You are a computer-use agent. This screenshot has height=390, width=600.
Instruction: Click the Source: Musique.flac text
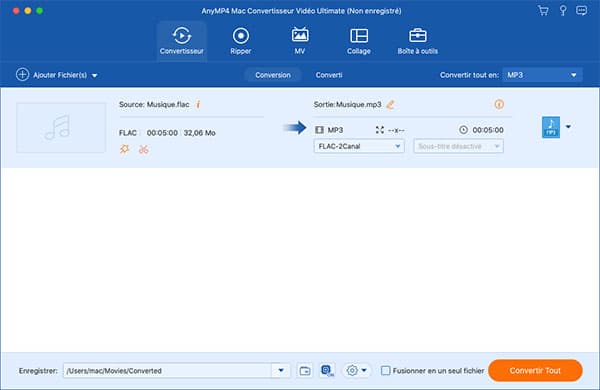[x=154, y=104]
